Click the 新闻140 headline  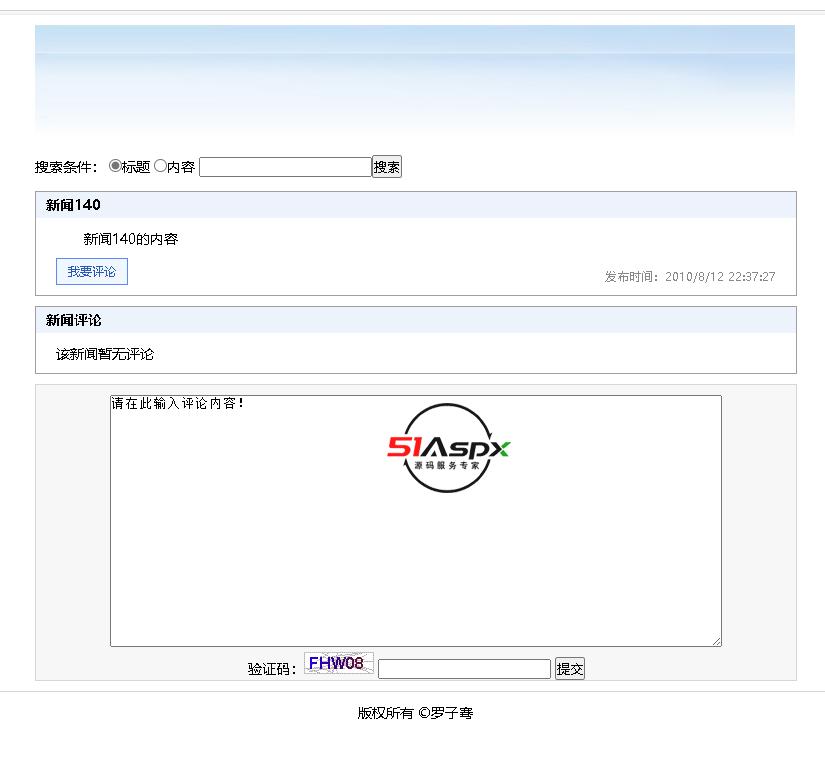tap(73, 205)
